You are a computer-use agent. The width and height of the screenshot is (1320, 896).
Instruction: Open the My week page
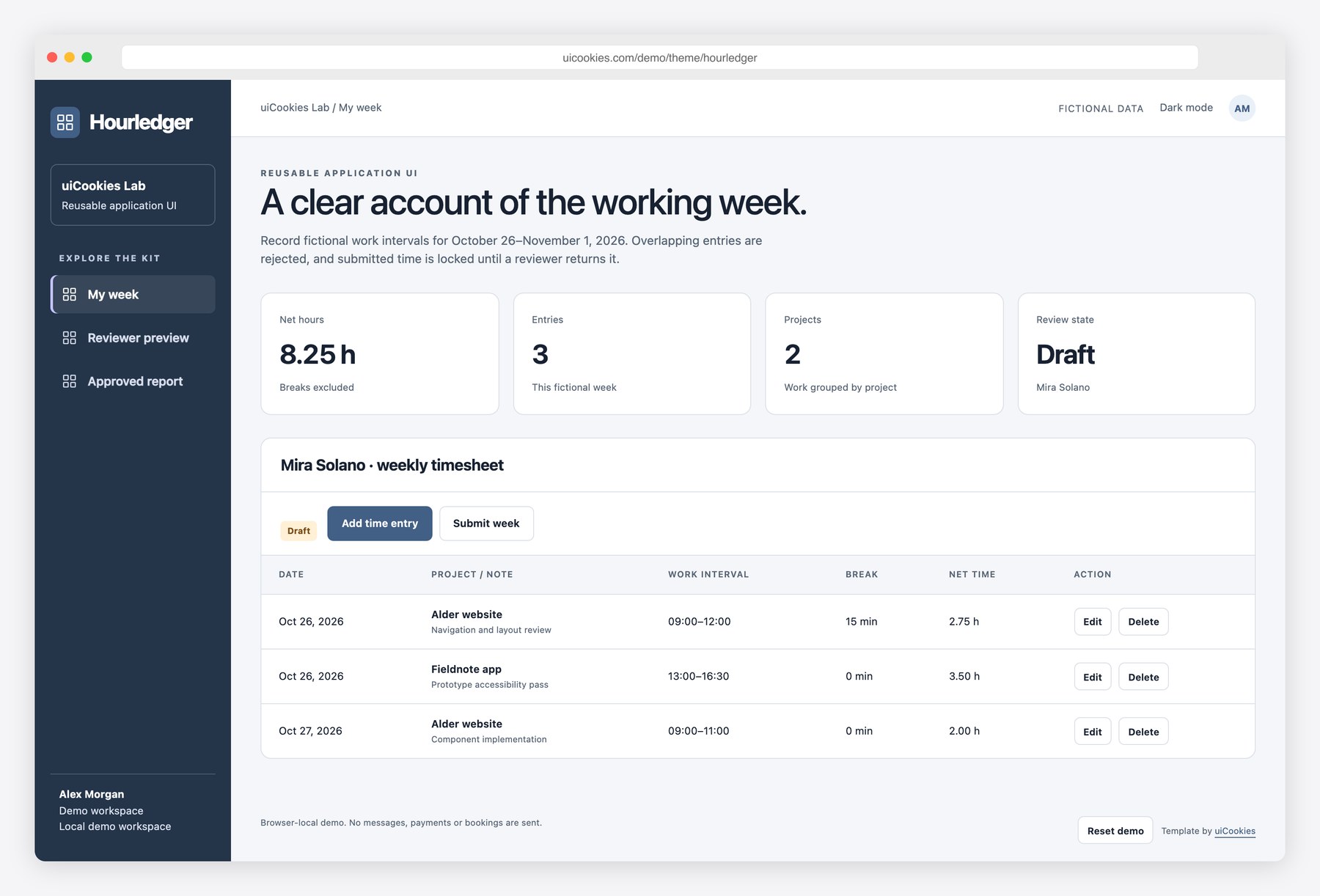point(133,294)
